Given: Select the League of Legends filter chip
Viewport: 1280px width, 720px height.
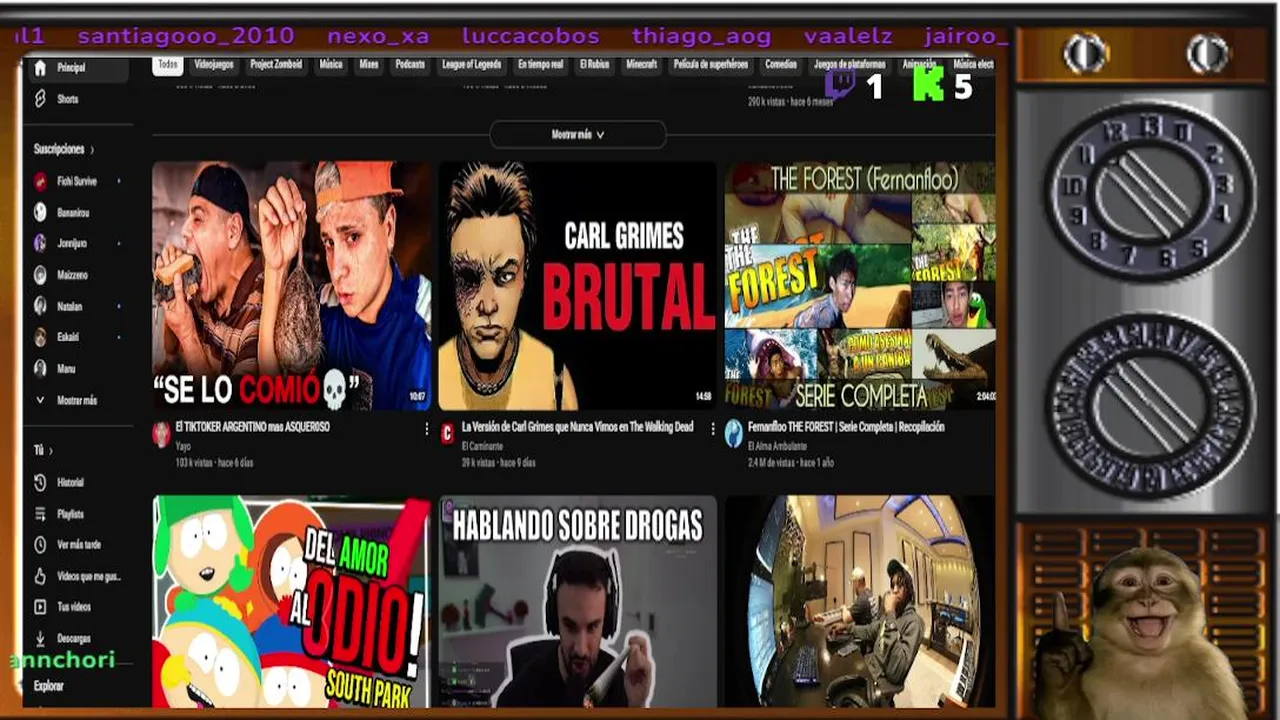Looking at the screenshot, I should tap(472, 64).
